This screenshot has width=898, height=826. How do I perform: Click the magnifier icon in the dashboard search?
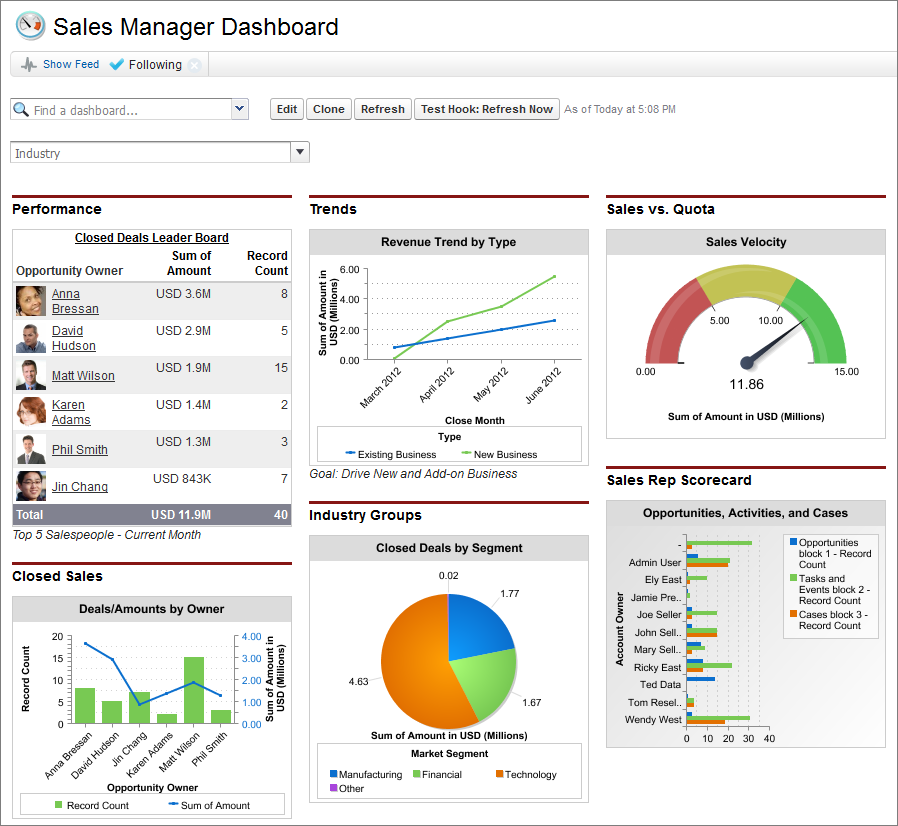click(x=21, y=110)
